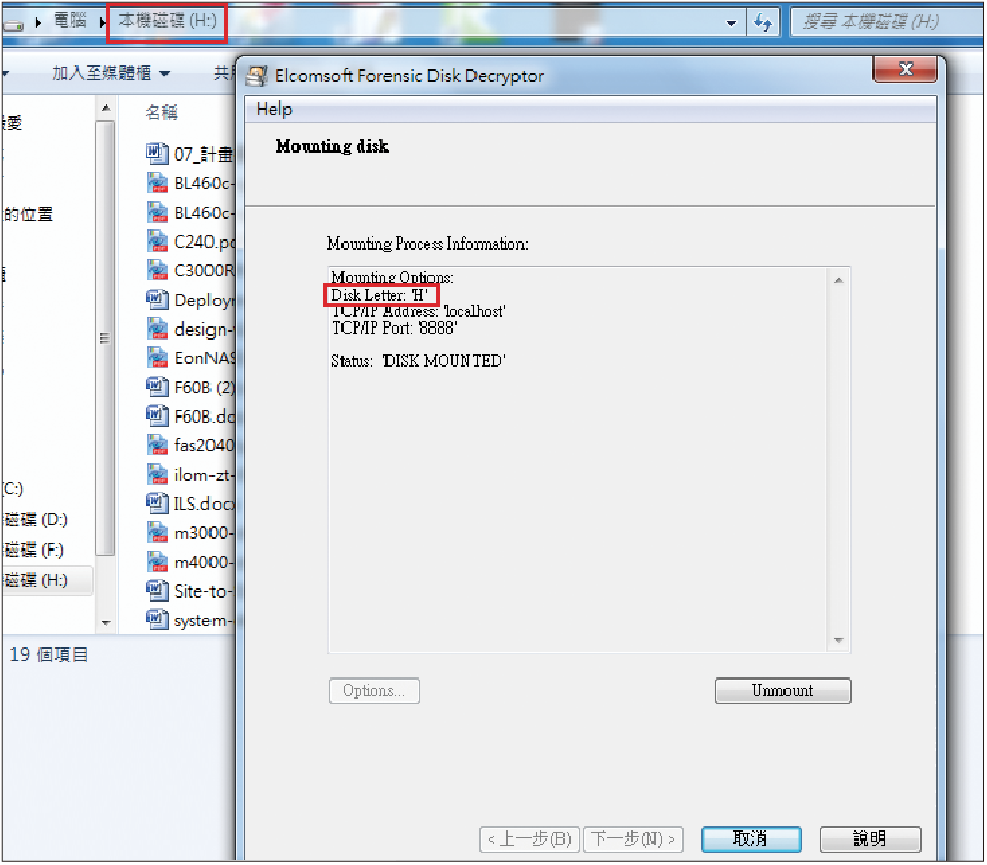This screenshot has width=987, height=865.
Task: Click the Mounting Options: line
Action: click(x=392, y=278)
